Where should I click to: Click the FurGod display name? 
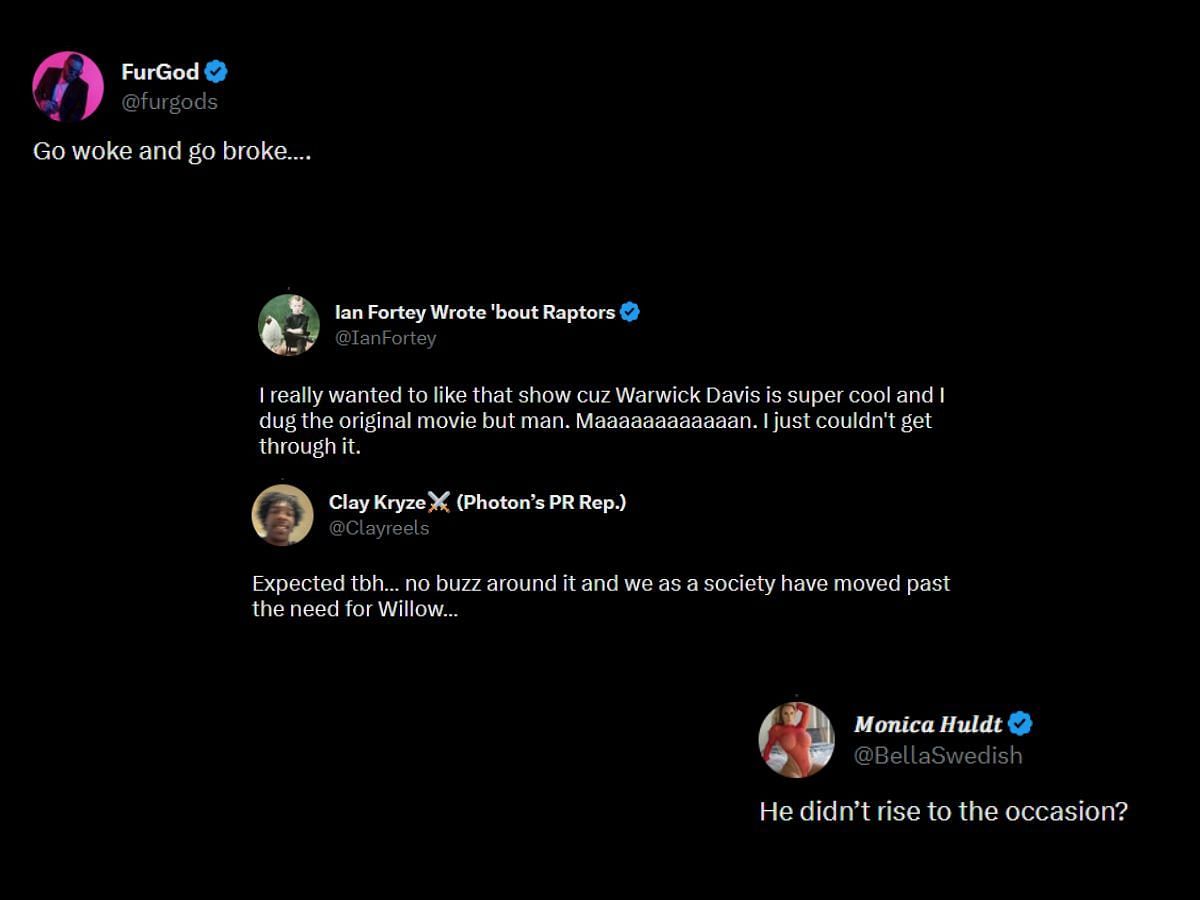[x=160, y=72]
